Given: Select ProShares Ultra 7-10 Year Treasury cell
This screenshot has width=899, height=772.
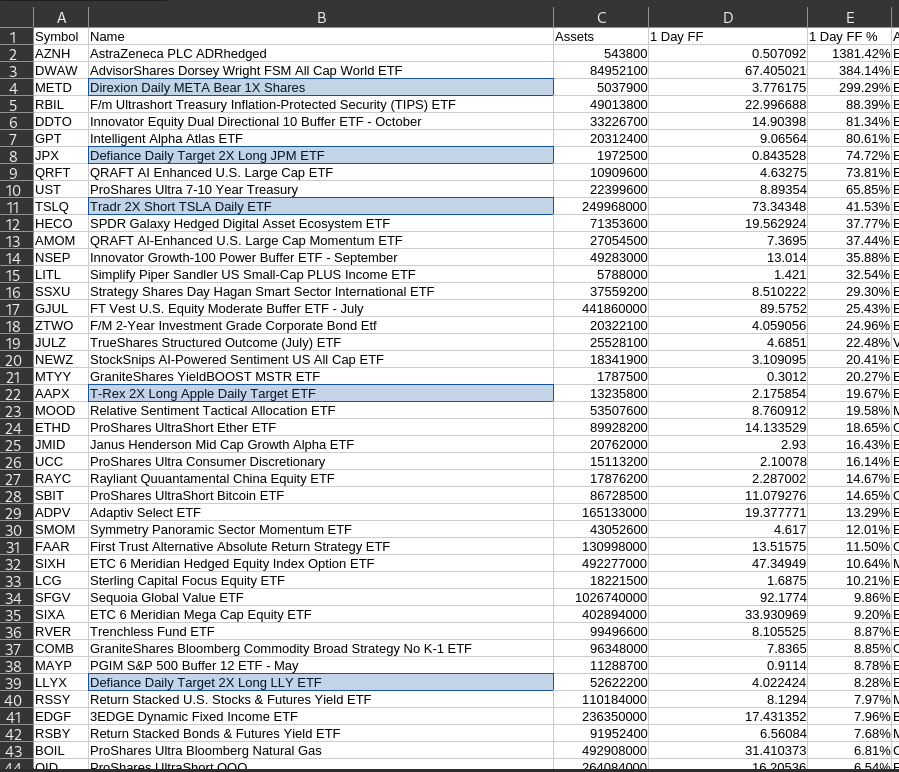Looking at the screenshot, I should point(321,190).
